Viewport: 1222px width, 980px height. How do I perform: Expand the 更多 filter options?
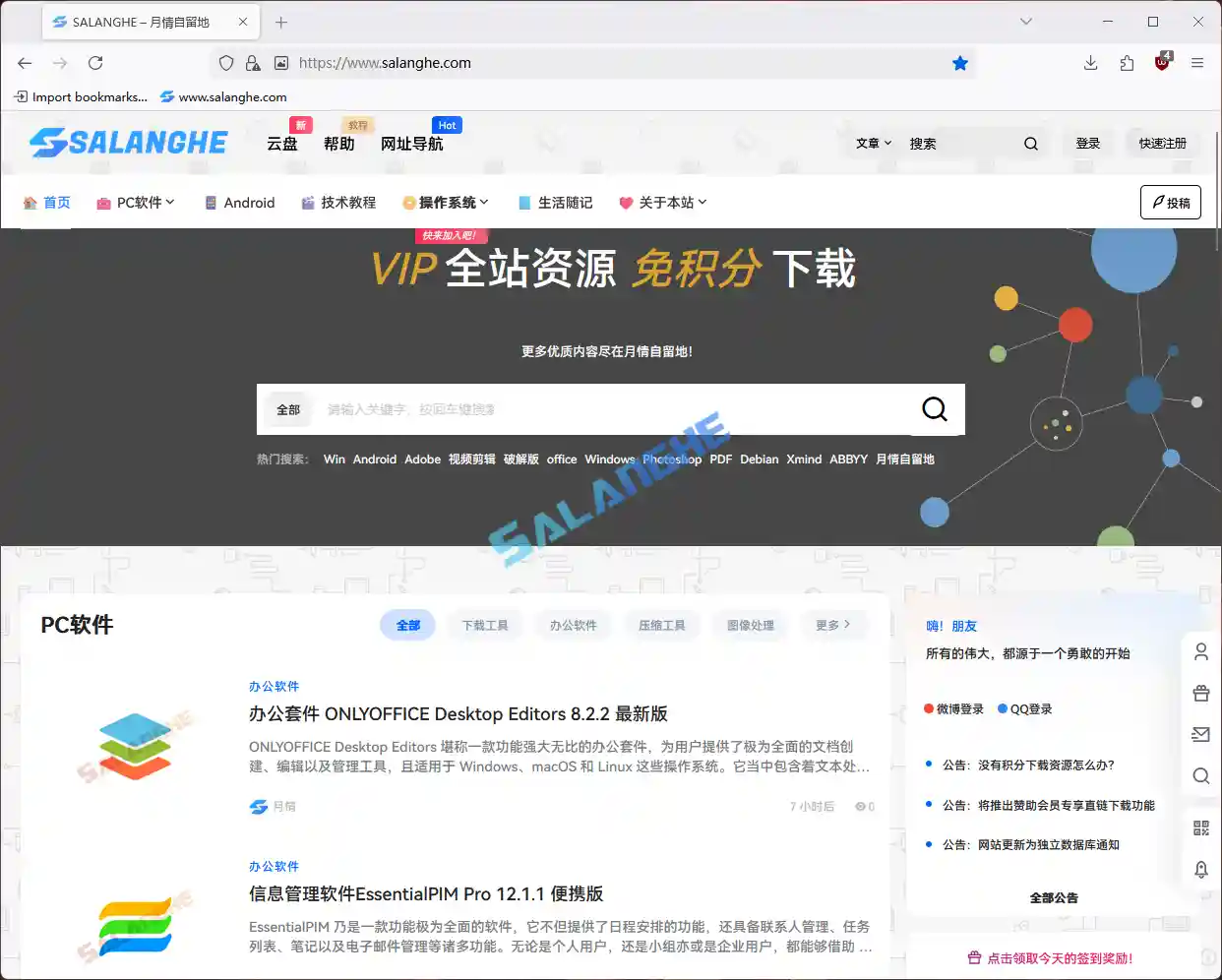click(834, 624)
